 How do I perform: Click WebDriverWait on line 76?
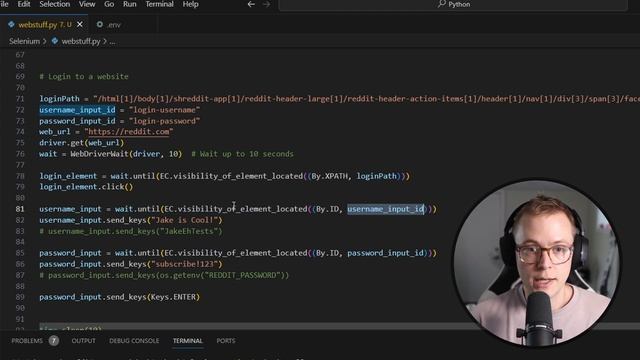click(100, 154)
